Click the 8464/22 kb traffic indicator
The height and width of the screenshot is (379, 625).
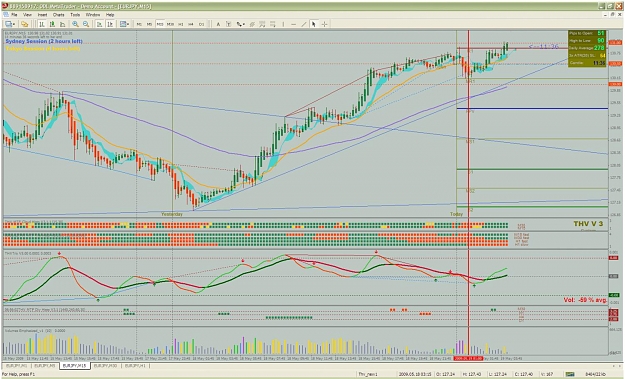[596, 374]
